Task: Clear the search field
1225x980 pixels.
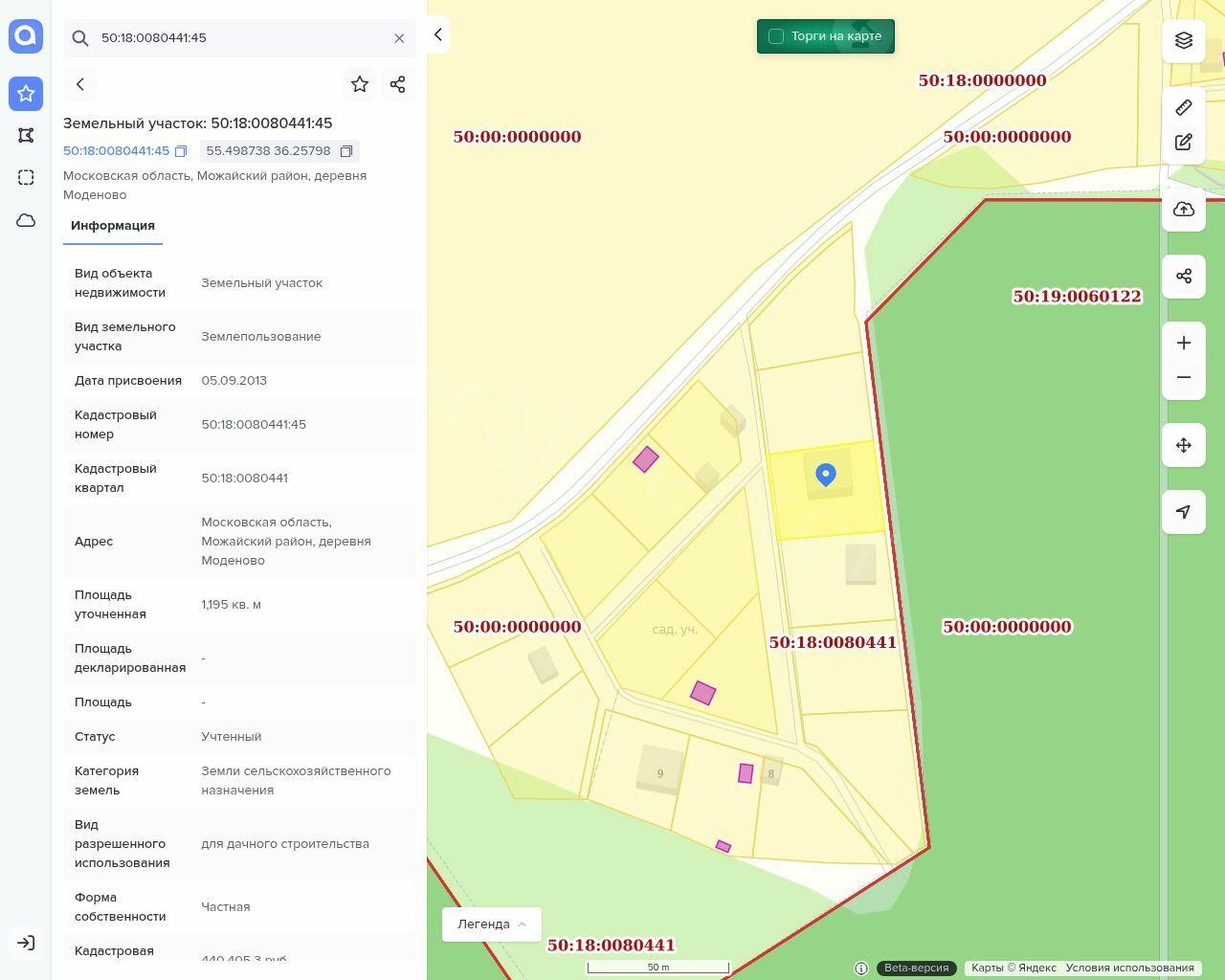Action: pyautogui.click(x=399, y=38)
